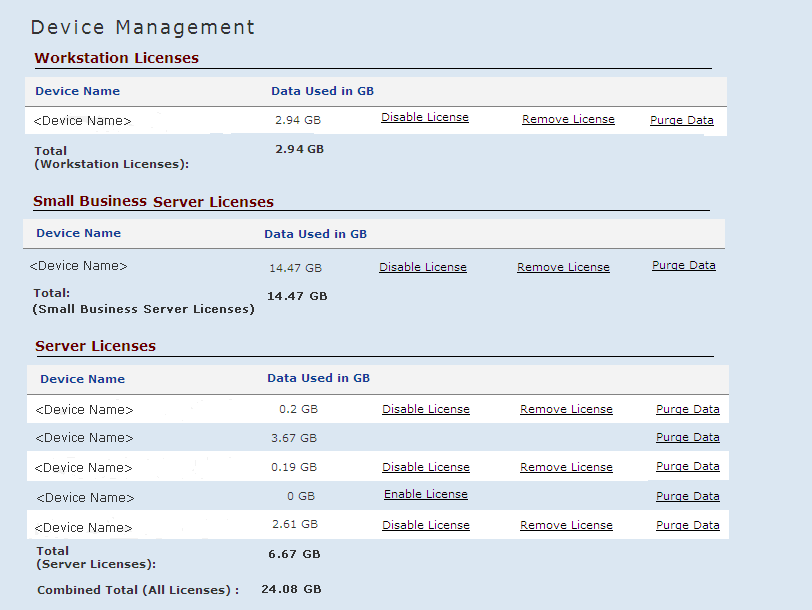
Task: Purge data on server using 0 GB
Action: (687, 496)
